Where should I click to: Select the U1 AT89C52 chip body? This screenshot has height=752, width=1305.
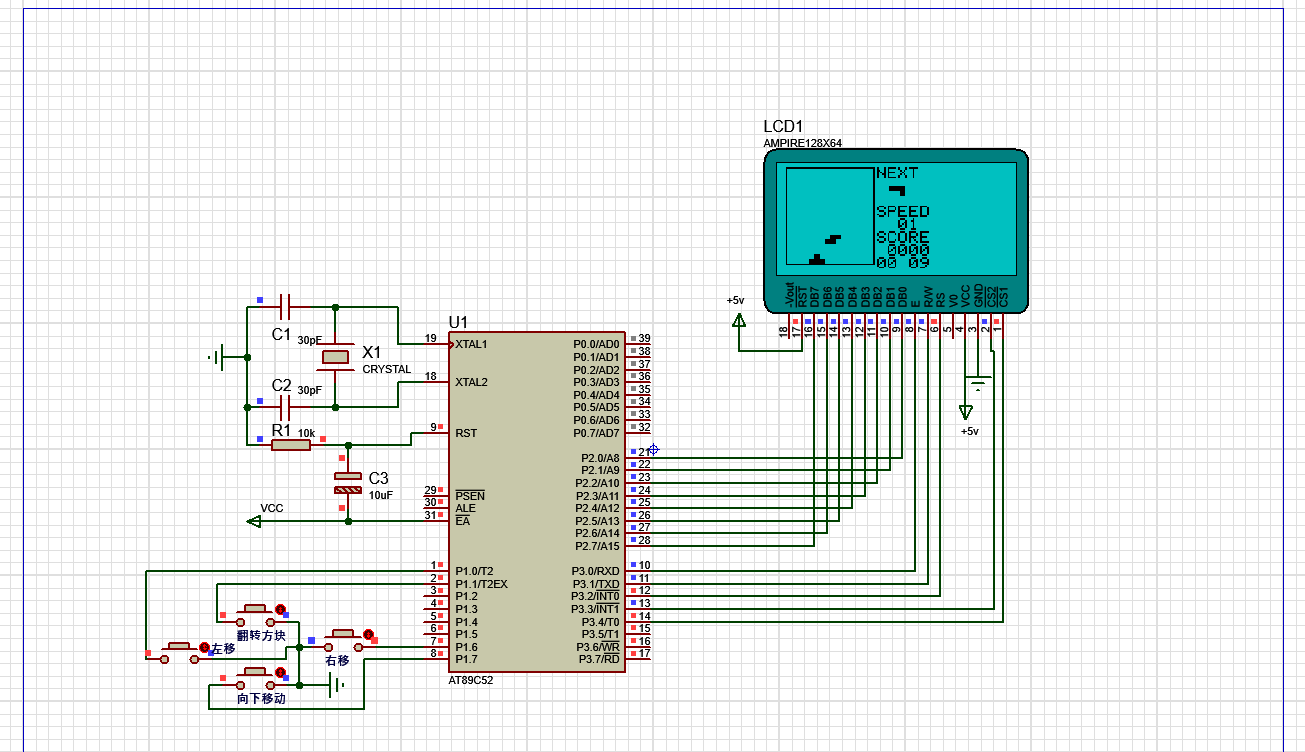click(x=537, y=502)
